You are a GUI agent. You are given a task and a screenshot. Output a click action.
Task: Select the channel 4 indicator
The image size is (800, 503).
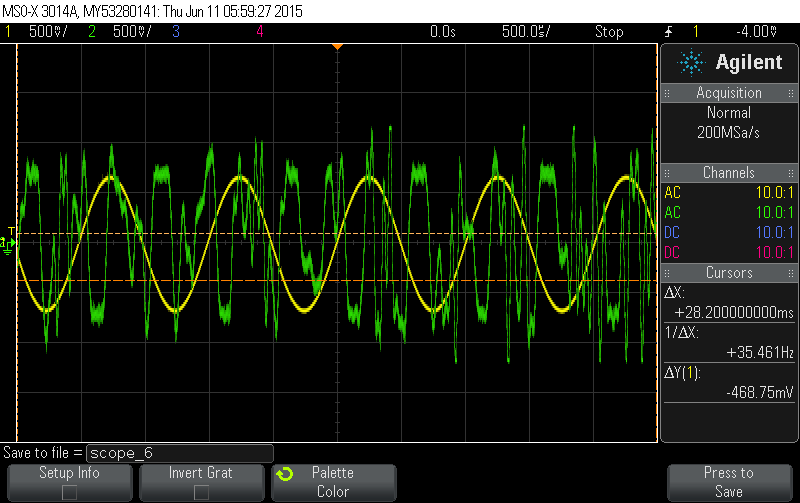tap(260, 32)
